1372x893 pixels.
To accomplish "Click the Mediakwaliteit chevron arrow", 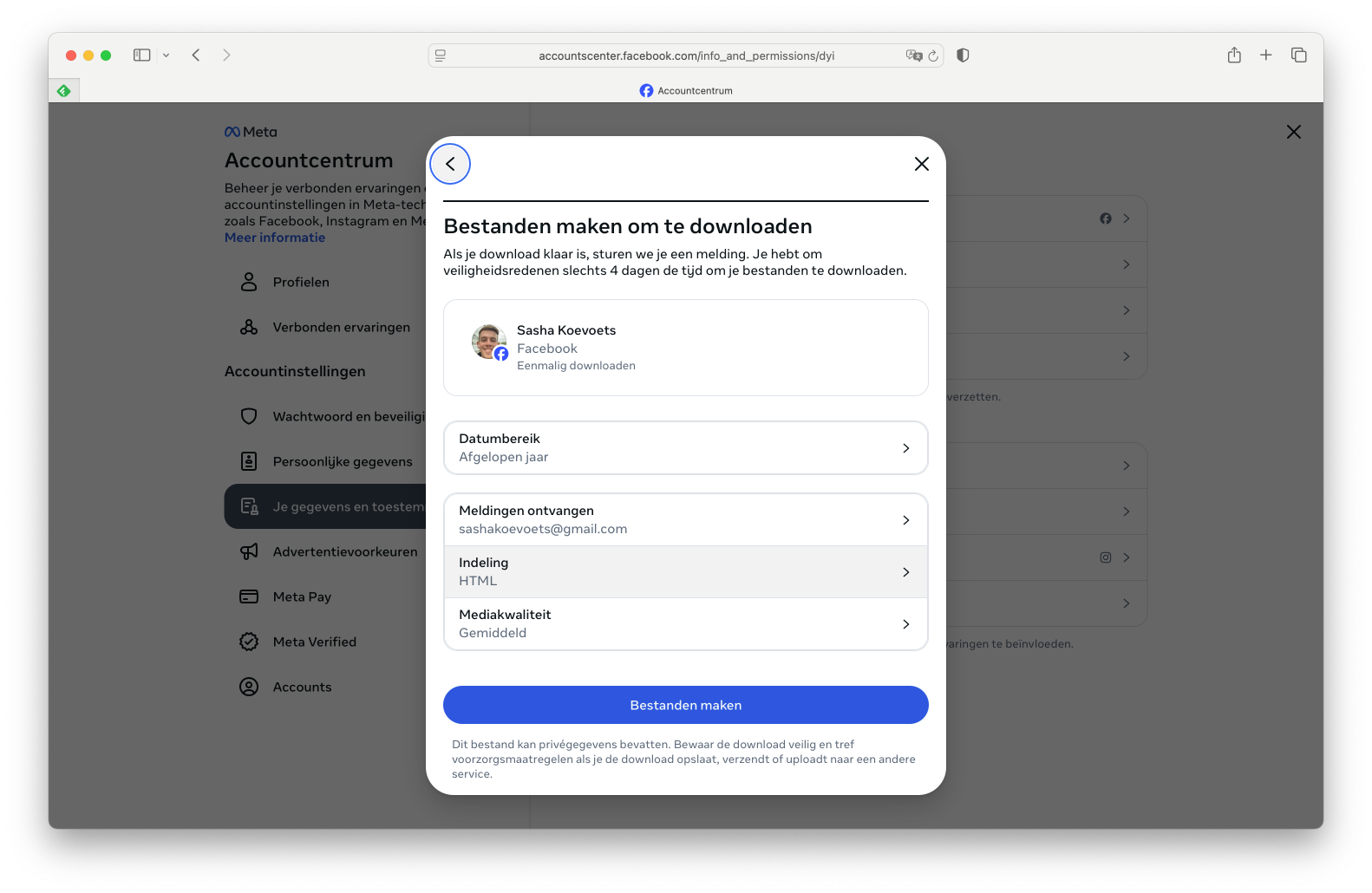I will [x=906, y=624].
